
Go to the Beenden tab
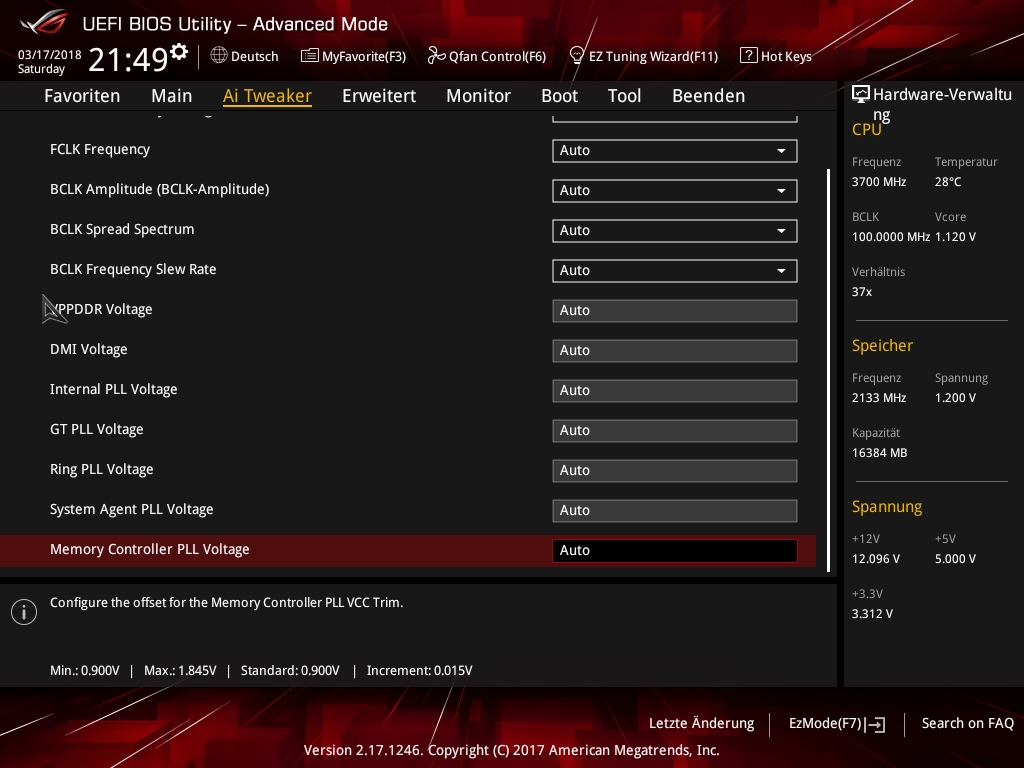point(709,95)
